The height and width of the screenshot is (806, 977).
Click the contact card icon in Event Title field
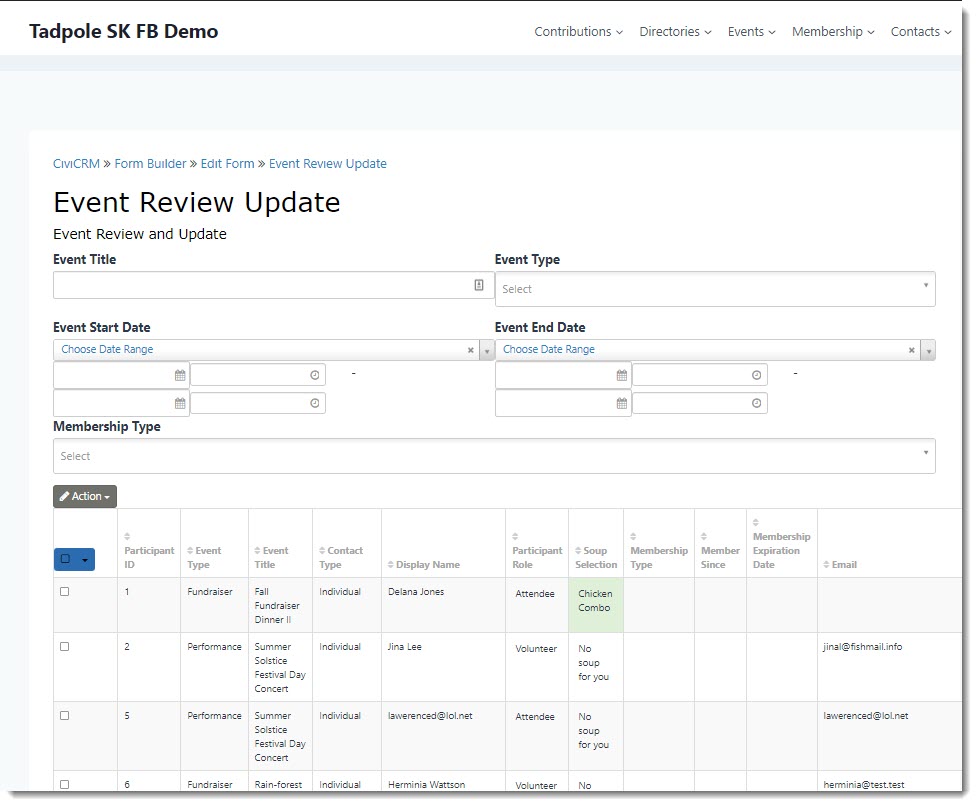pyautogui.click(x=479, y=285)
